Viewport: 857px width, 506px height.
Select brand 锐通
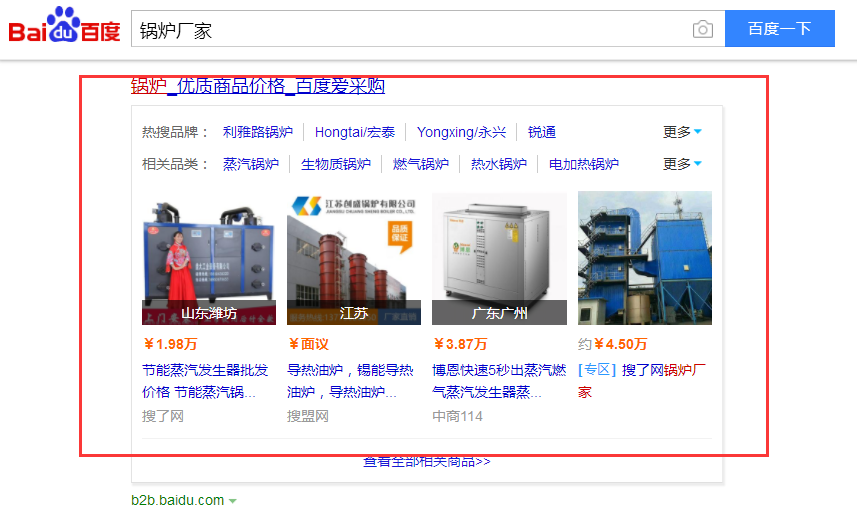(542, 132)
